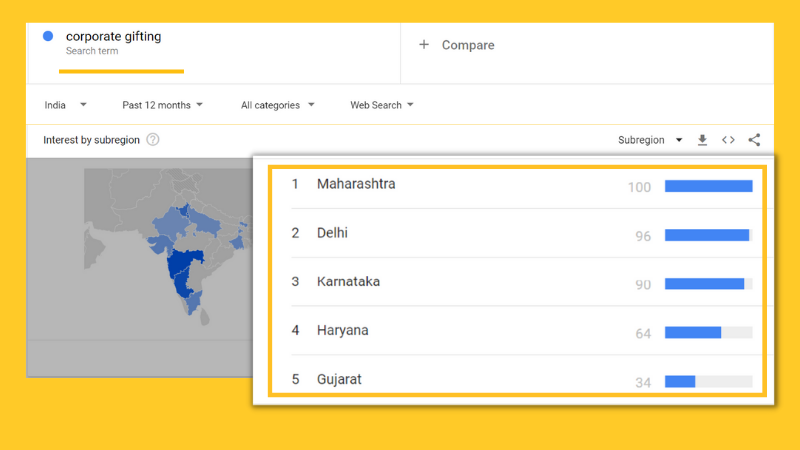The width and height of the screenshot is (800, 450).
Task: Open the Web Search dropdown
Action: [382, 105]
